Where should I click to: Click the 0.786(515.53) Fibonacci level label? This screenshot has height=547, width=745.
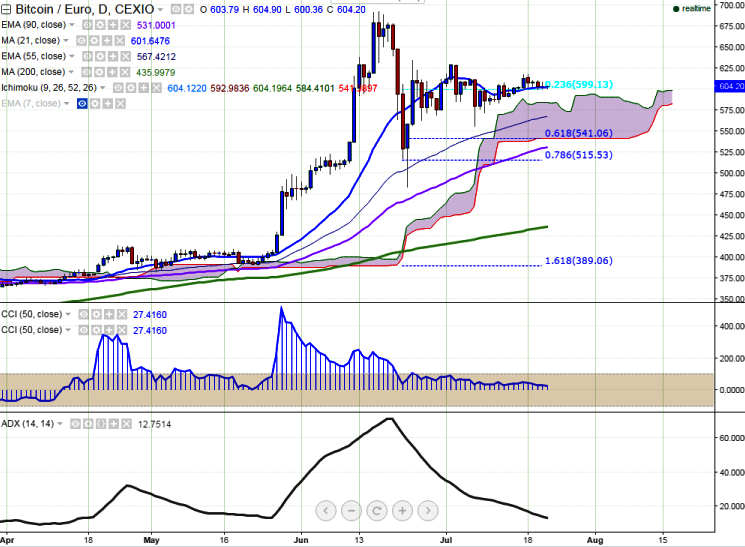pos(579,154)
